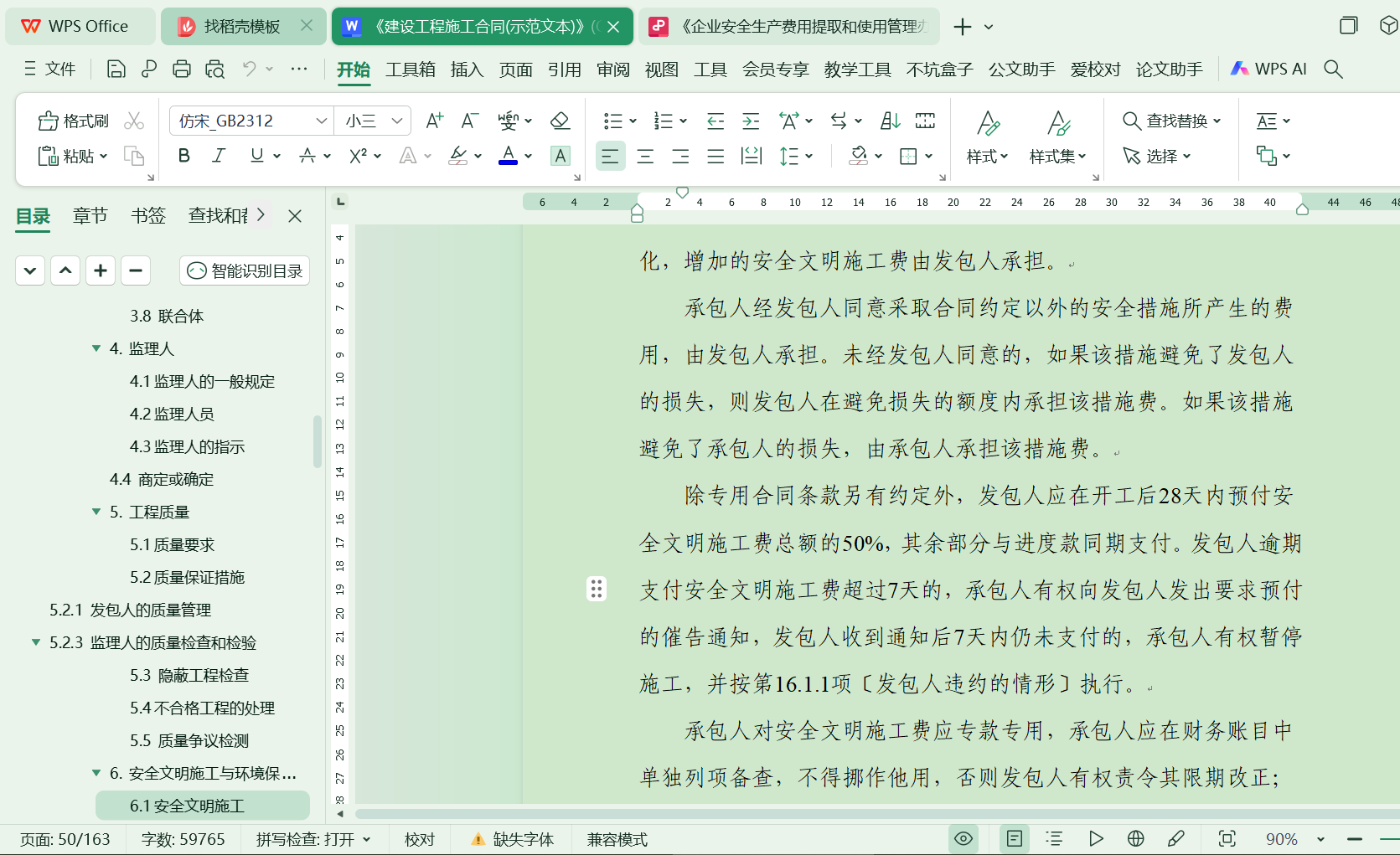
Task: Click the Copy icon beside Paste
Action: [x=134, y=156]
